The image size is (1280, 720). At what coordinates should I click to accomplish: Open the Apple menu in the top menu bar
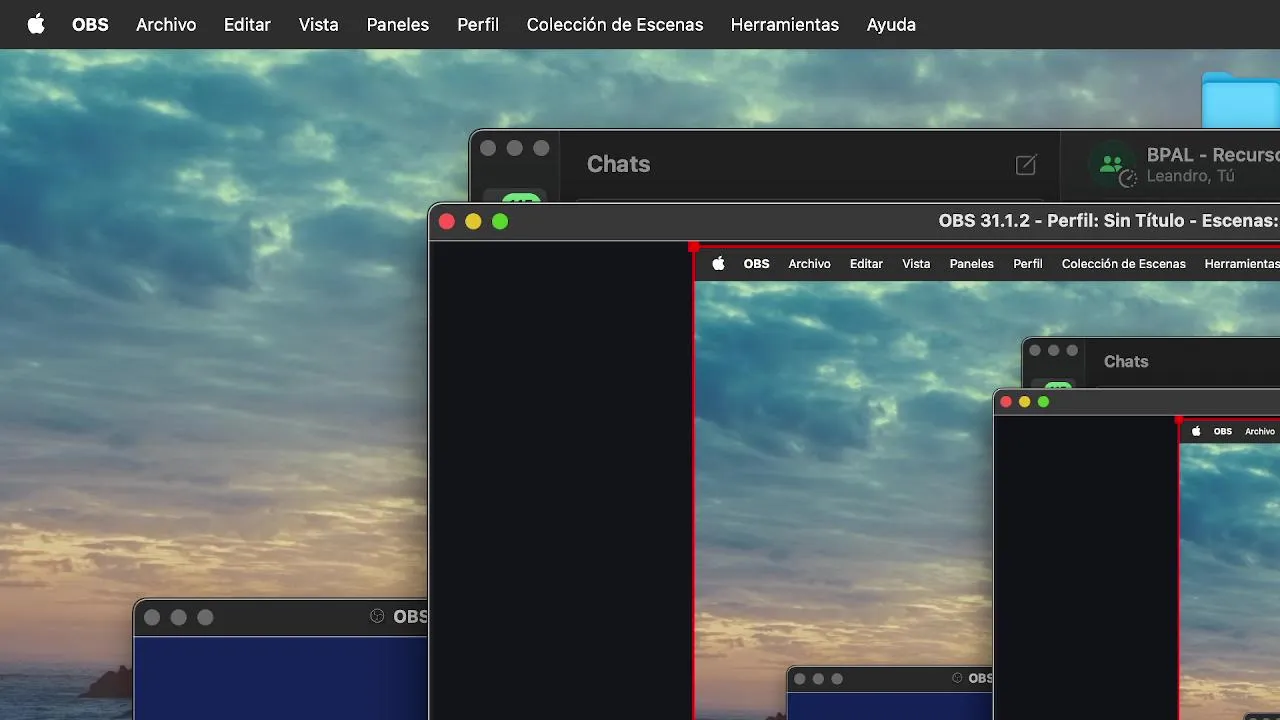36,24
